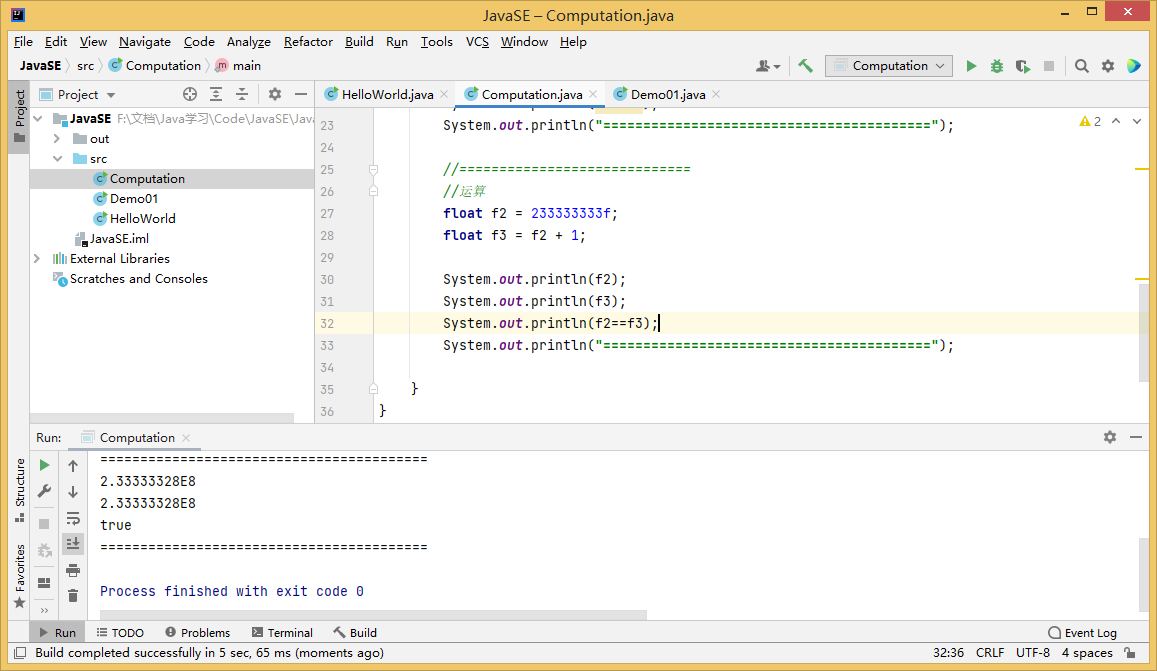Viewport: 1157px width, 671px height.
Task: Open the Navigate menu
Action: pyautogui.click(x=145, y=42)
